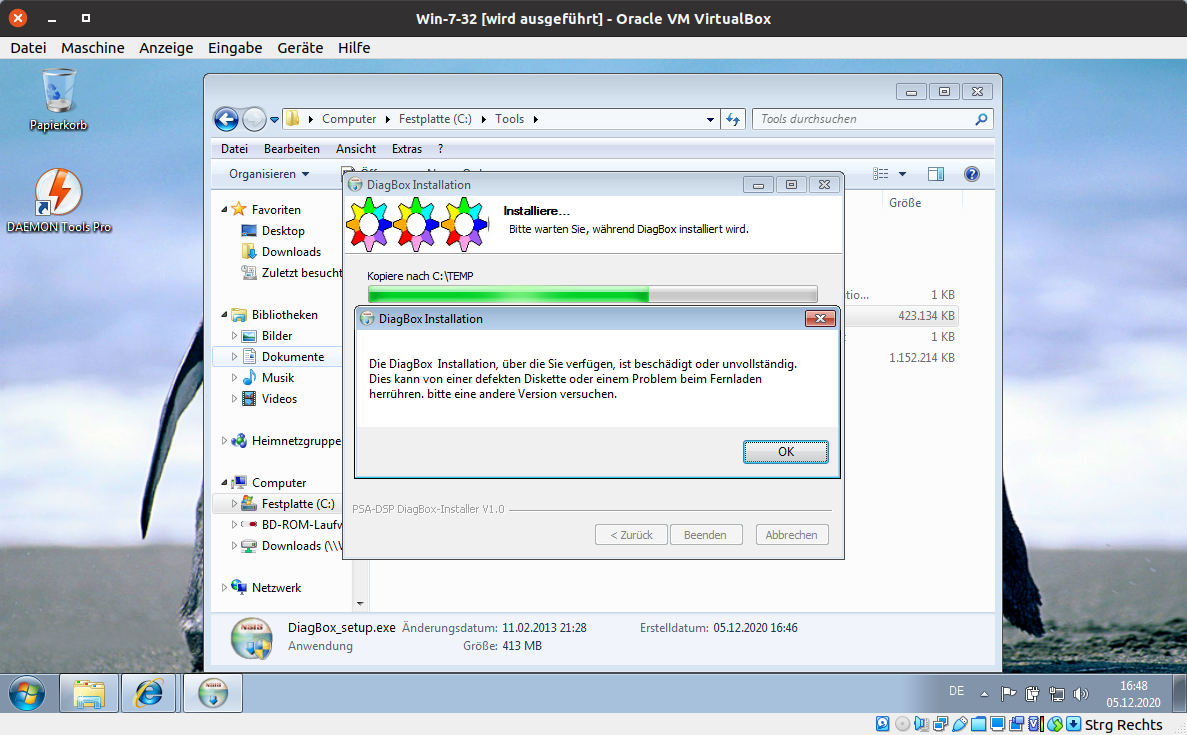Open Explorer help with the question mark icon
Viewport: 1187px width, 735px height.
pyautogui.click(x=972, y=174)
